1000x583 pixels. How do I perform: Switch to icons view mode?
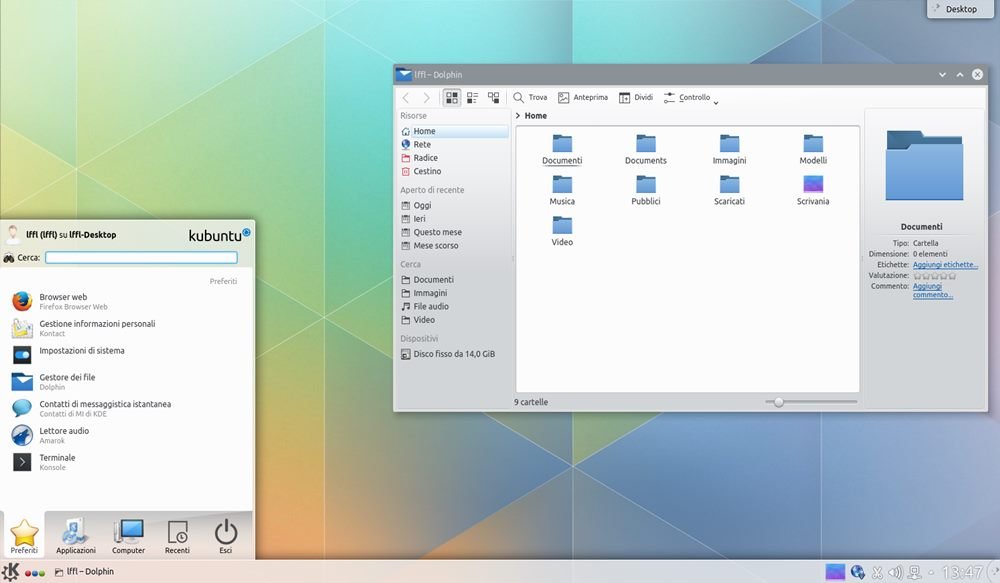pos(451,98)
